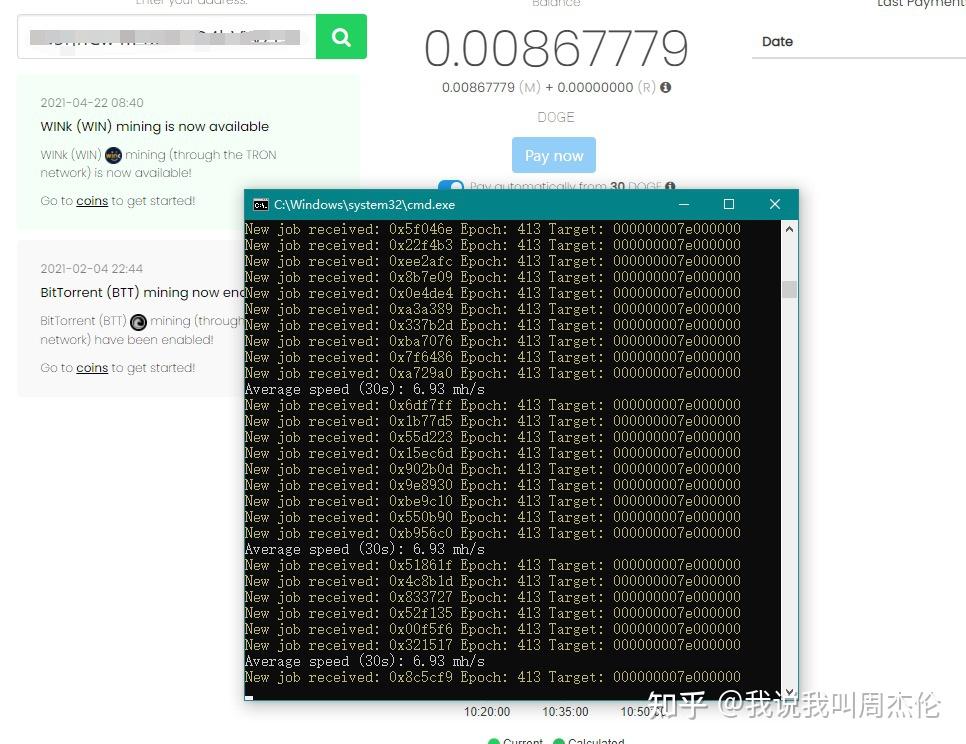Minimize the cmd.exe window

click(684, 204)
